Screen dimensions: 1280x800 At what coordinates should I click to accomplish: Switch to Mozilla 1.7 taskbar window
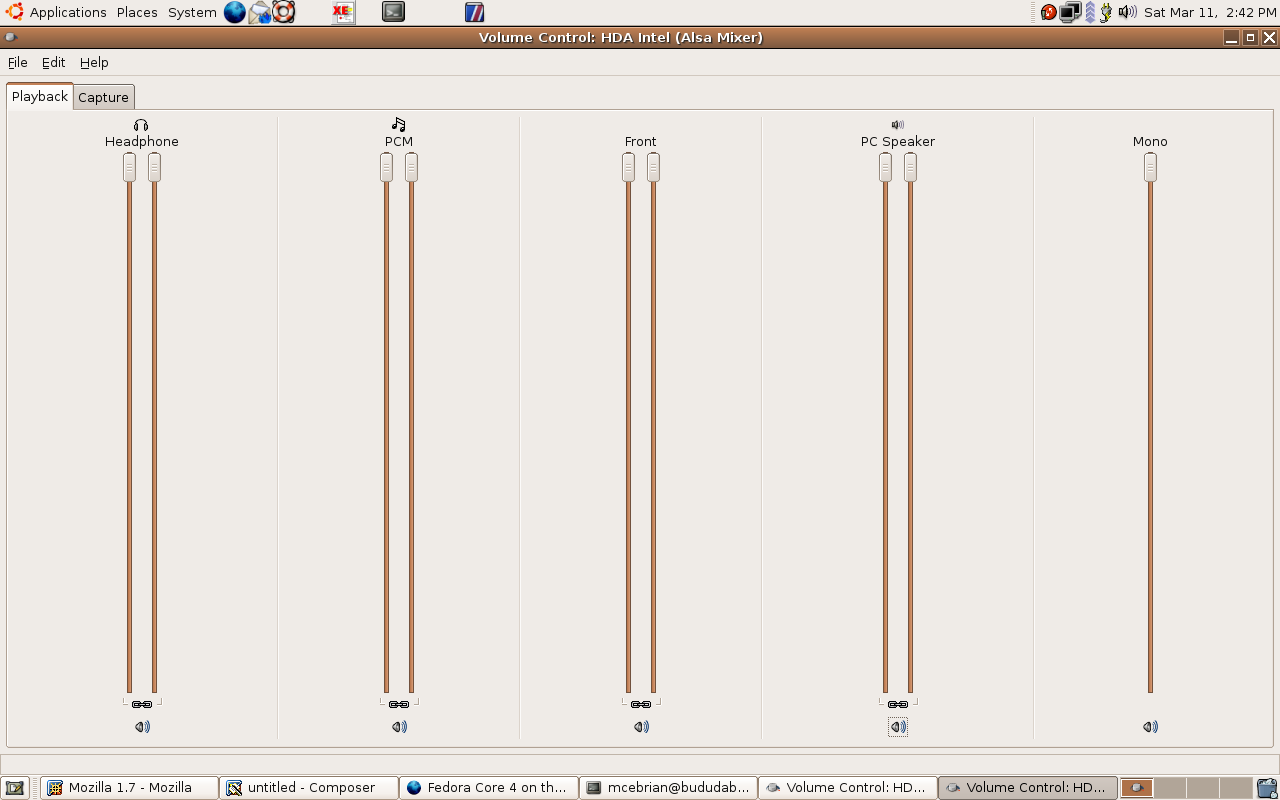click(129, 788)
